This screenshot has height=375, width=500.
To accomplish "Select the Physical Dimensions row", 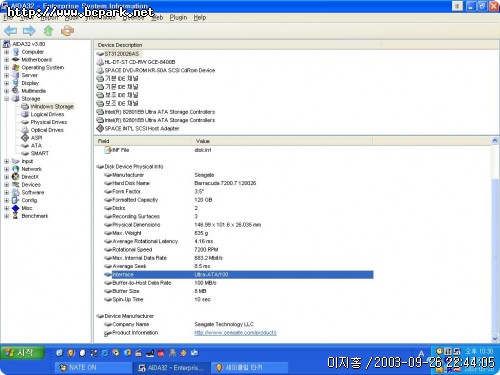I will [238, 225].
